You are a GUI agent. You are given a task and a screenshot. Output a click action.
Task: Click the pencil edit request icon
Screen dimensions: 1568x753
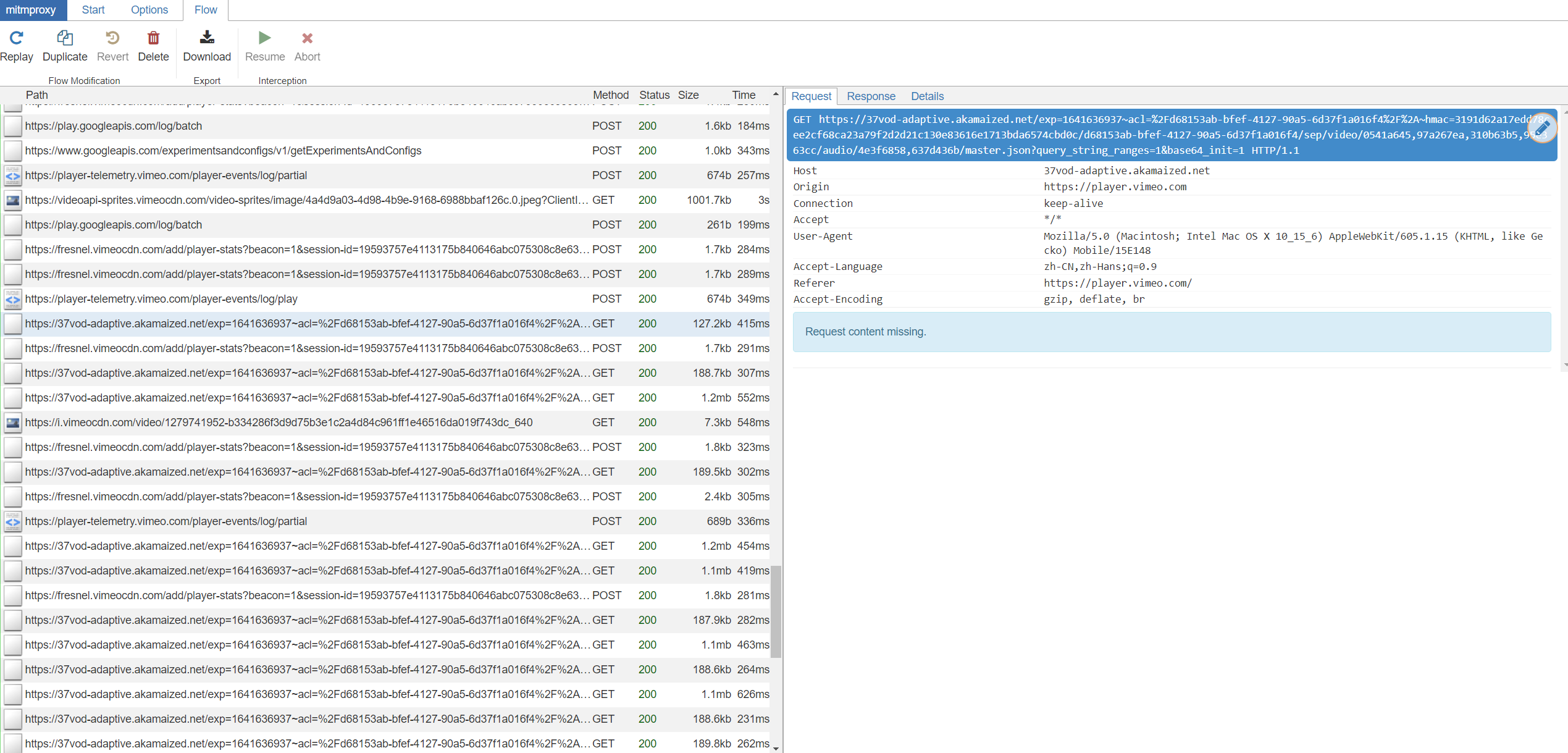[1542, 128]
